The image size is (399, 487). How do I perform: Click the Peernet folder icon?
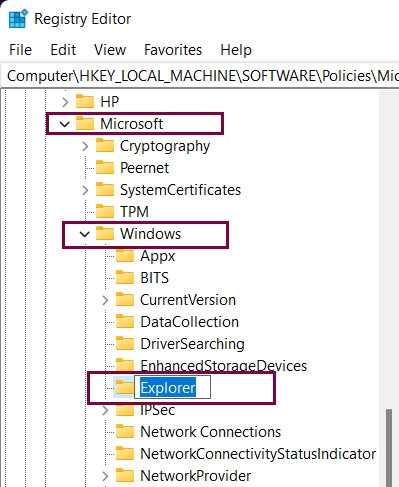(105, 167)
